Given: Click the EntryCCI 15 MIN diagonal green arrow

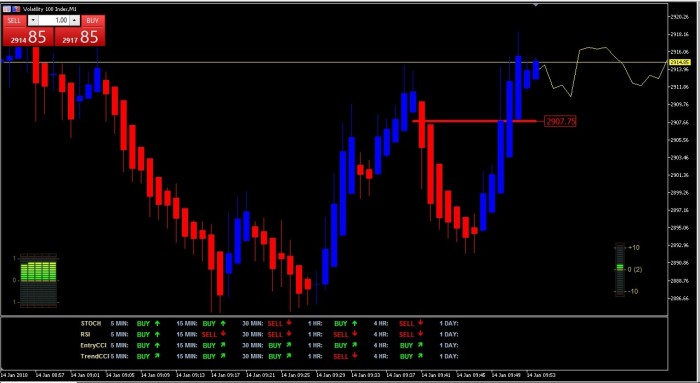Looking at the screenshot, I should coord(223,345).
